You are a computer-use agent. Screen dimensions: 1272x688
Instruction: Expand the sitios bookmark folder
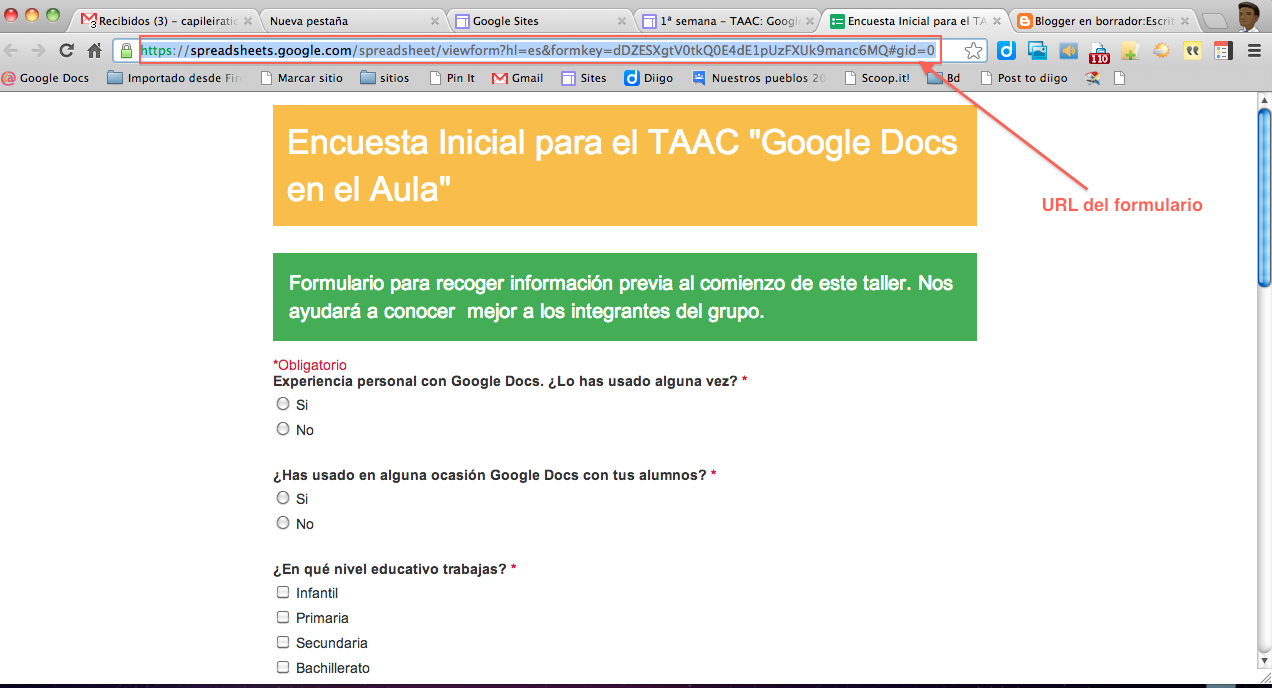coord(385,78)
